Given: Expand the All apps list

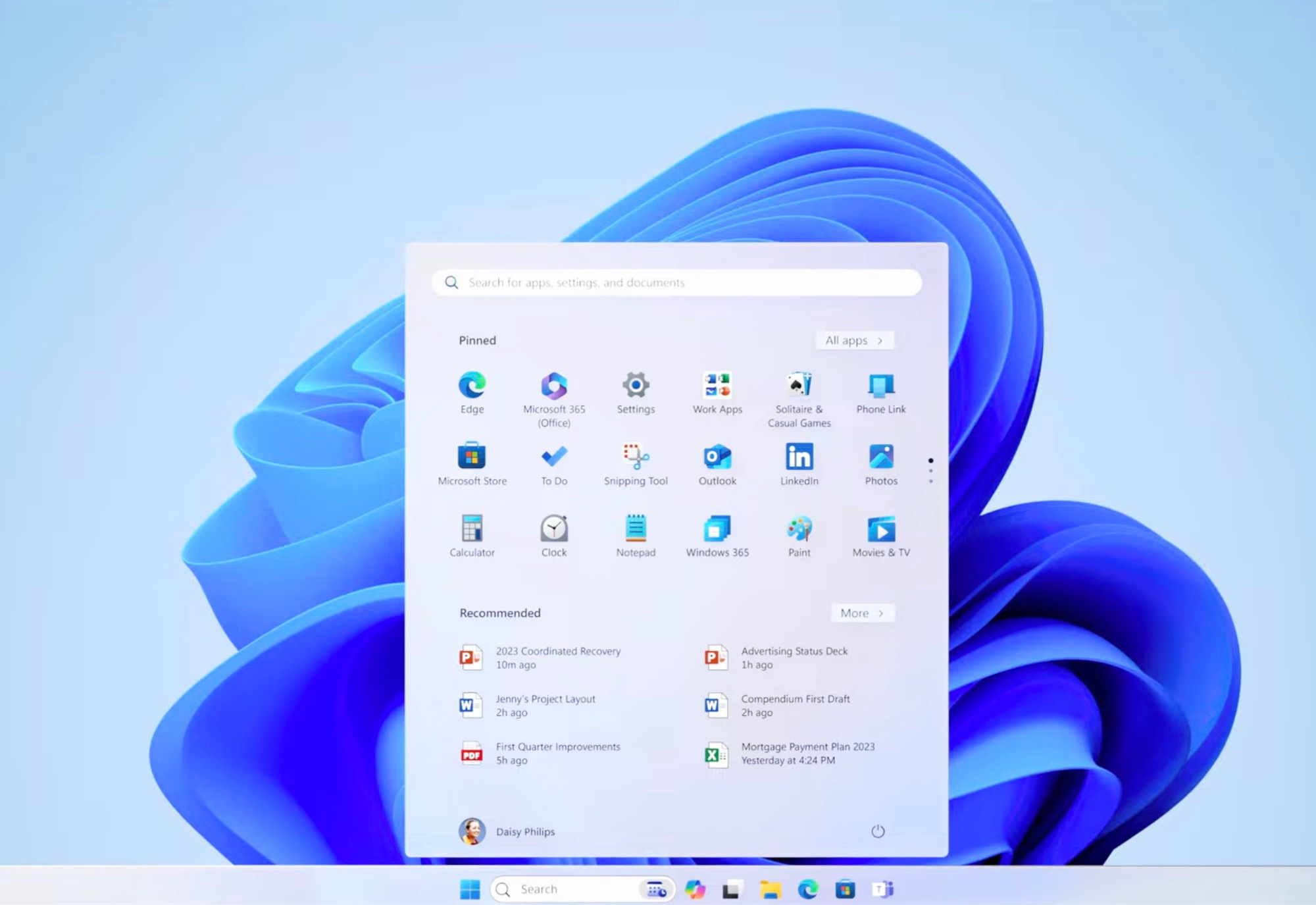Looking at the screenshot, I should pos(854,340).
